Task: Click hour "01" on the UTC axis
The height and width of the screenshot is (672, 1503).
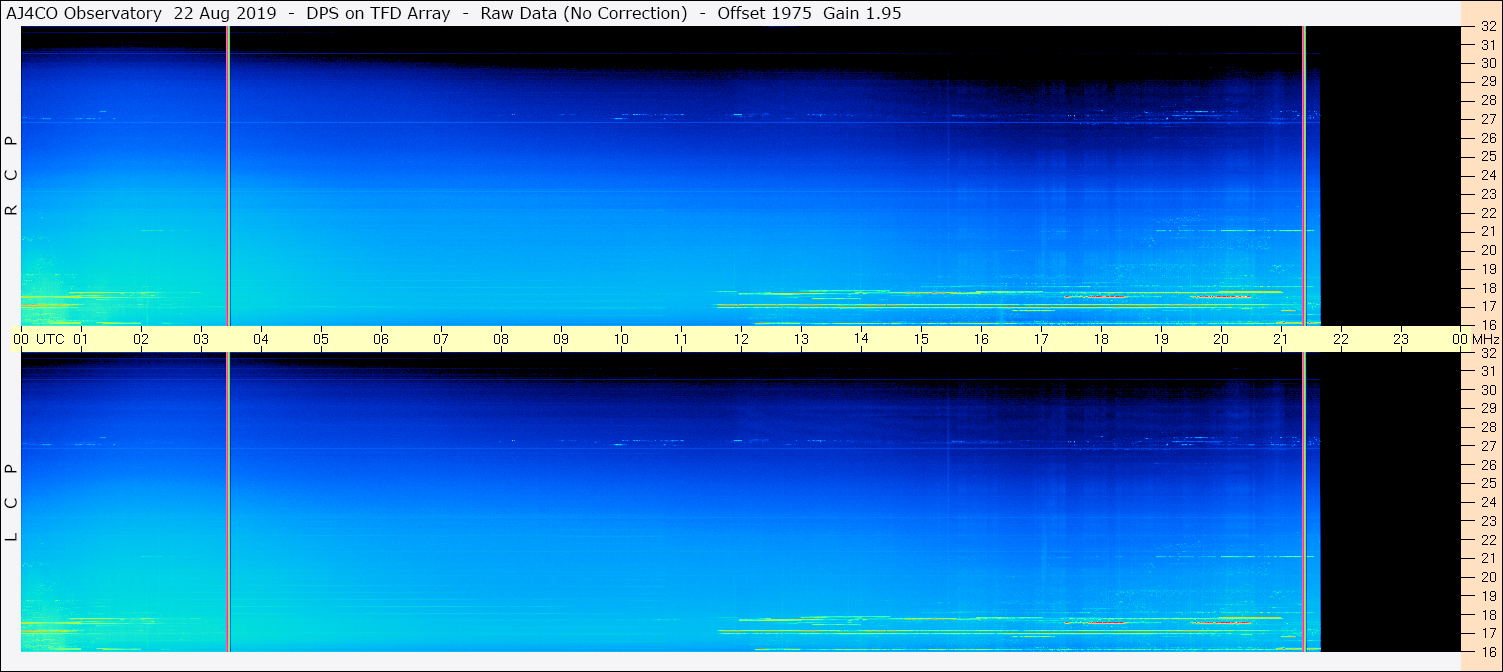Action: [81, 339]
